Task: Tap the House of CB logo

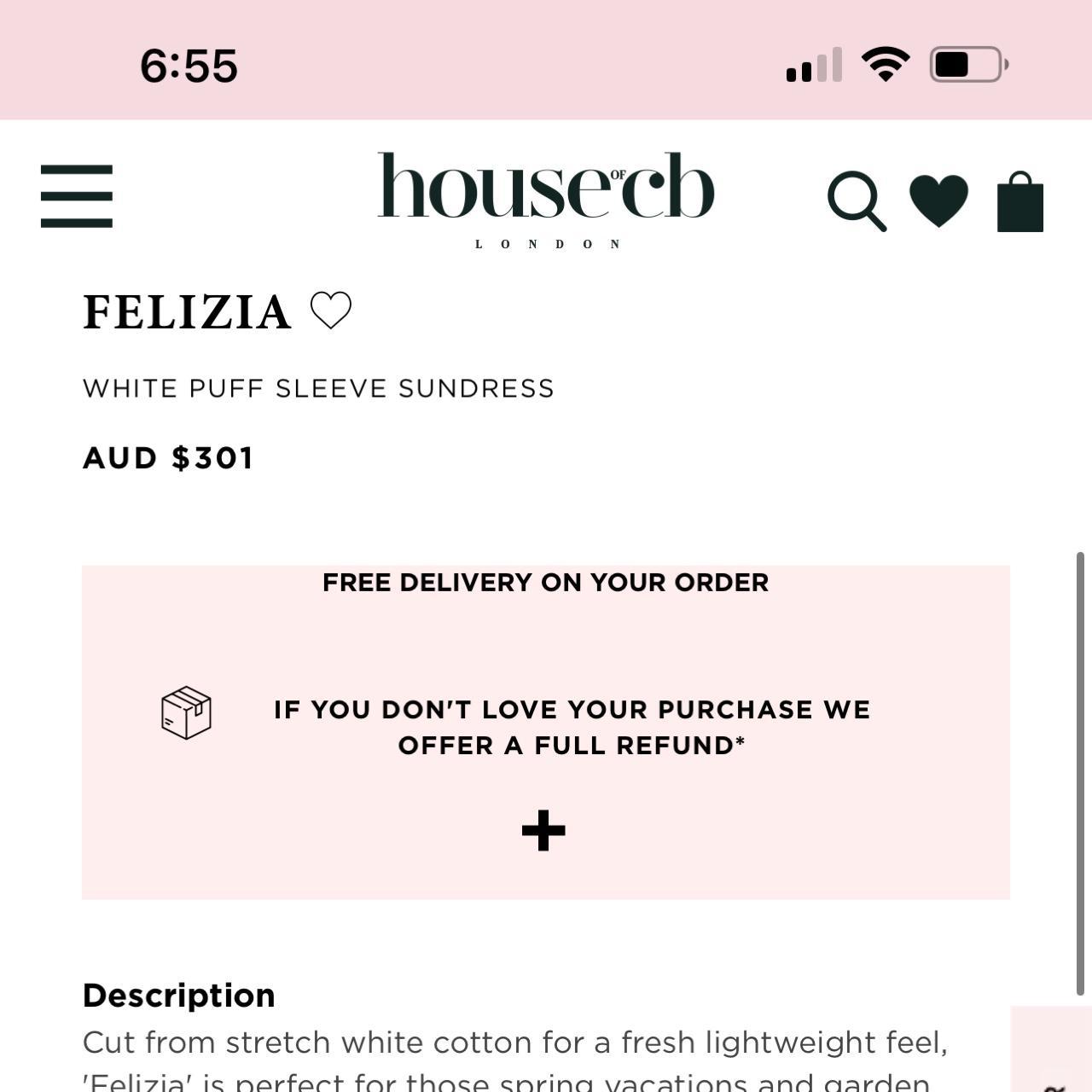Action: 546,193
